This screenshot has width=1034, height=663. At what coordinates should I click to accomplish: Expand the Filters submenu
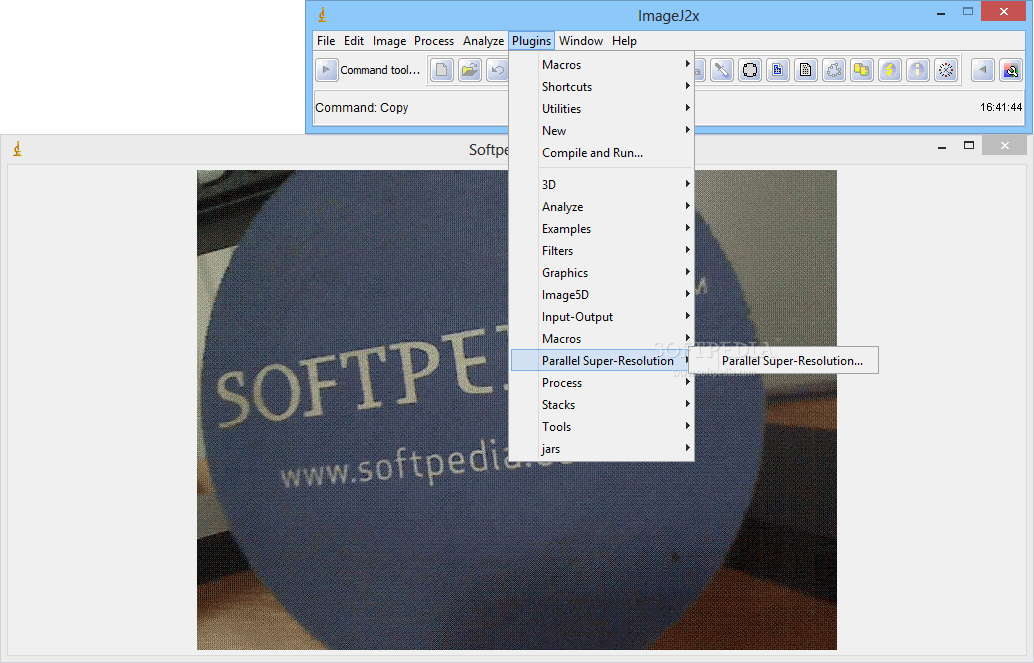pos(601,251)
